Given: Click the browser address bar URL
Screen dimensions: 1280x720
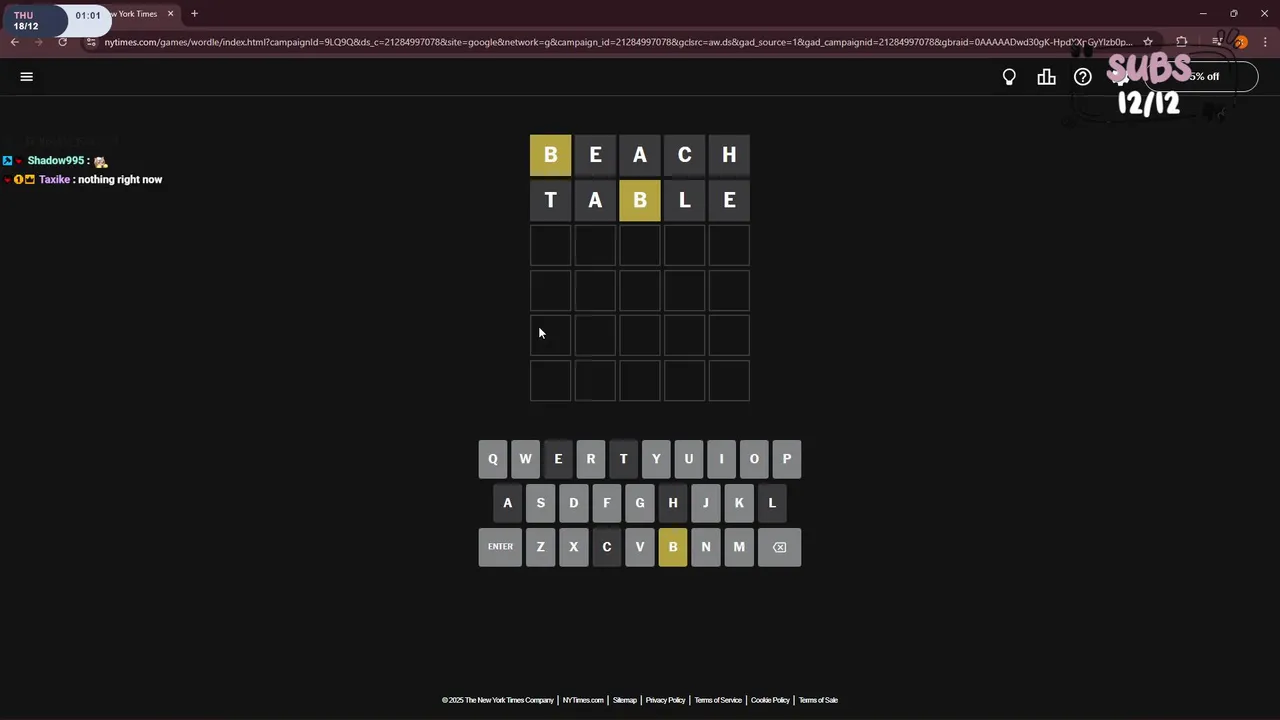Looking at the screenshot, I should pyautogui.click(x=618, y=42).
